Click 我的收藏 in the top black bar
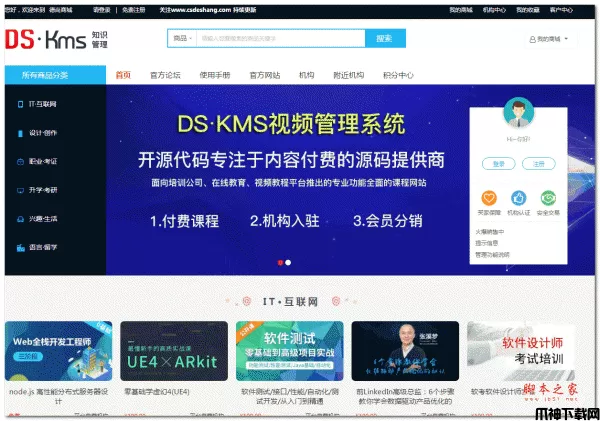Screen dimensions: 600x421 pos(528,10)
